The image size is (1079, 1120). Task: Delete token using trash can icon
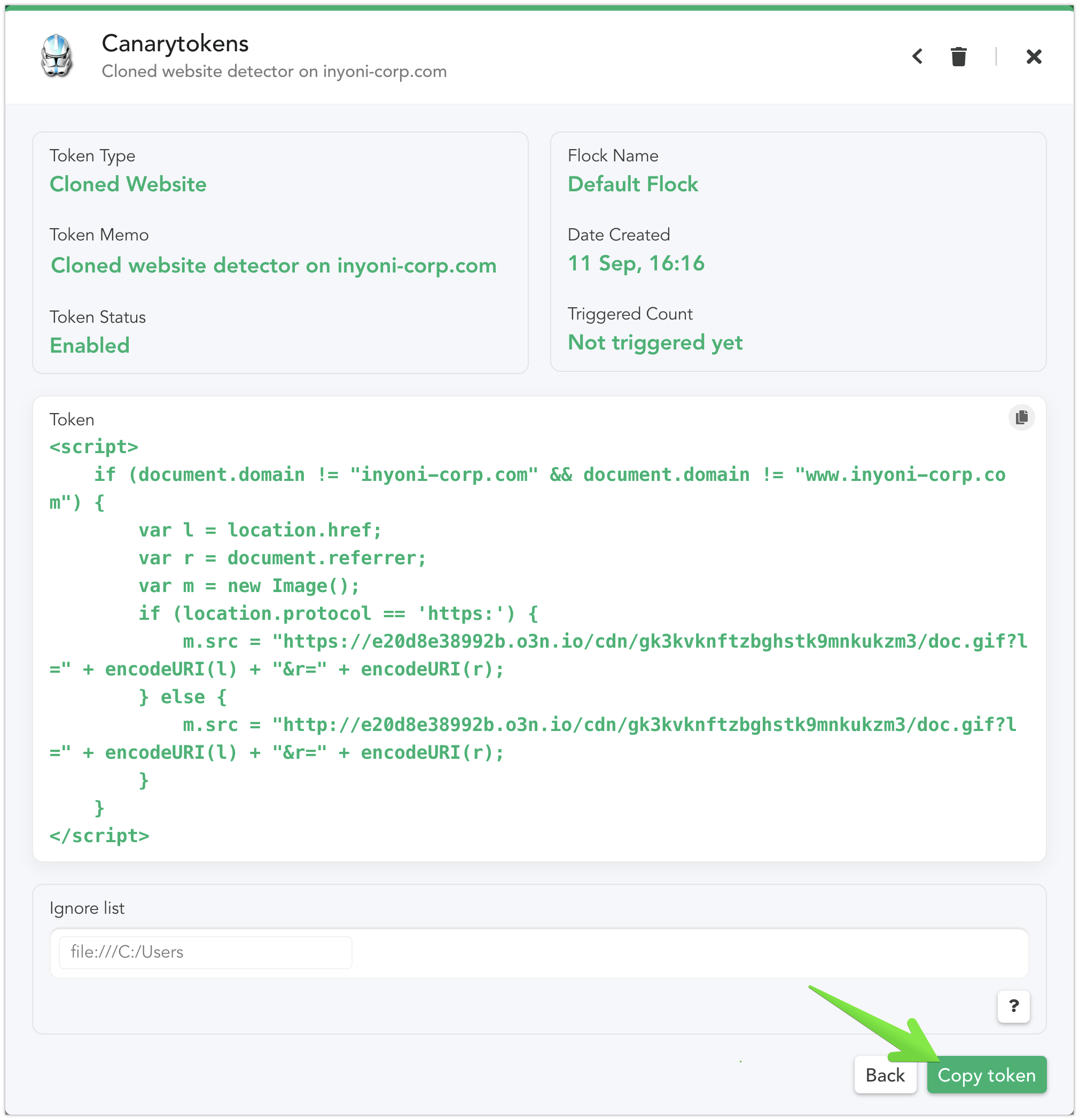958,57
